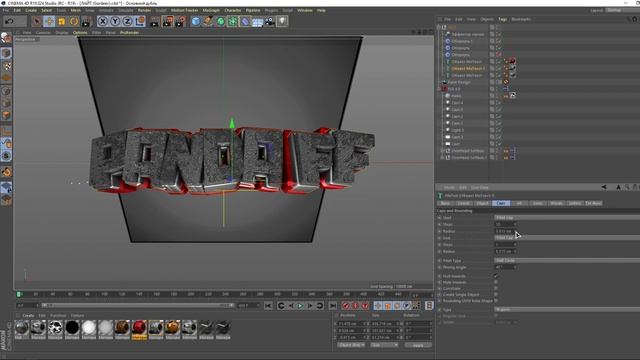The image size is (640, 360).
Task: Open the Fillet Type dropdown
Action: [x=567, y=260]
